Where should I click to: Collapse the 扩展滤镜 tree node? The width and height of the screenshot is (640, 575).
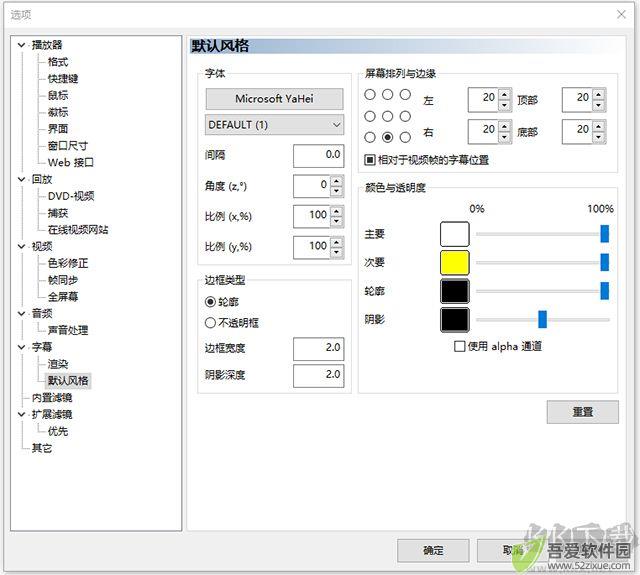tap(21, 414)
